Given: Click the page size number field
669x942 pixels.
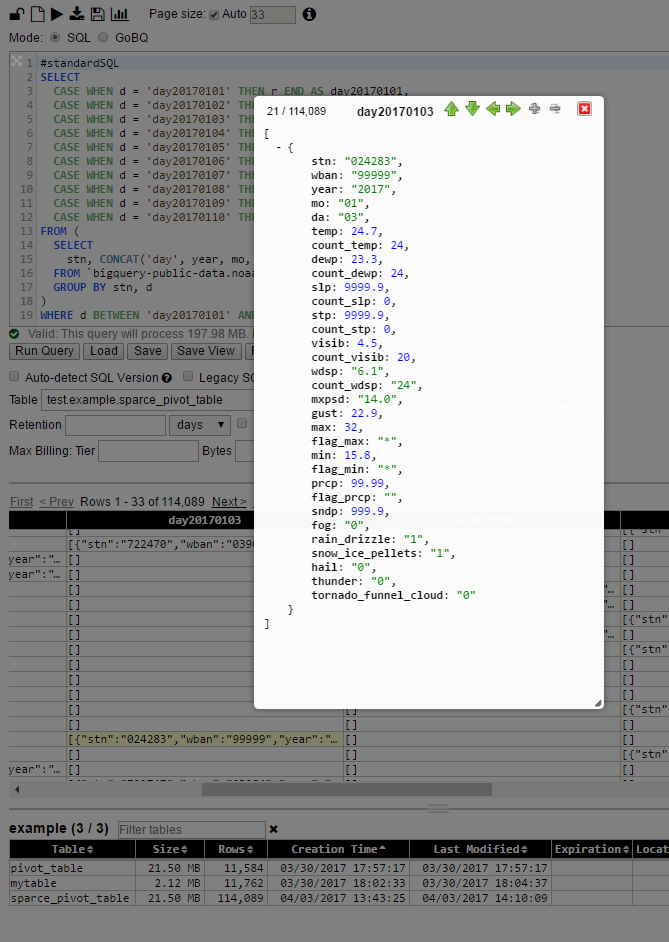Looking at the screenshot, I should 273,14.
